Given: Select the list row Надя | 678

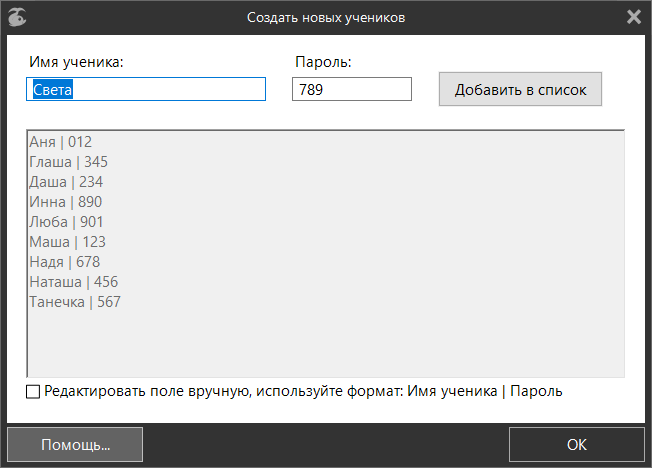Looking at the screenshot, I should click(x=65, y=262).
